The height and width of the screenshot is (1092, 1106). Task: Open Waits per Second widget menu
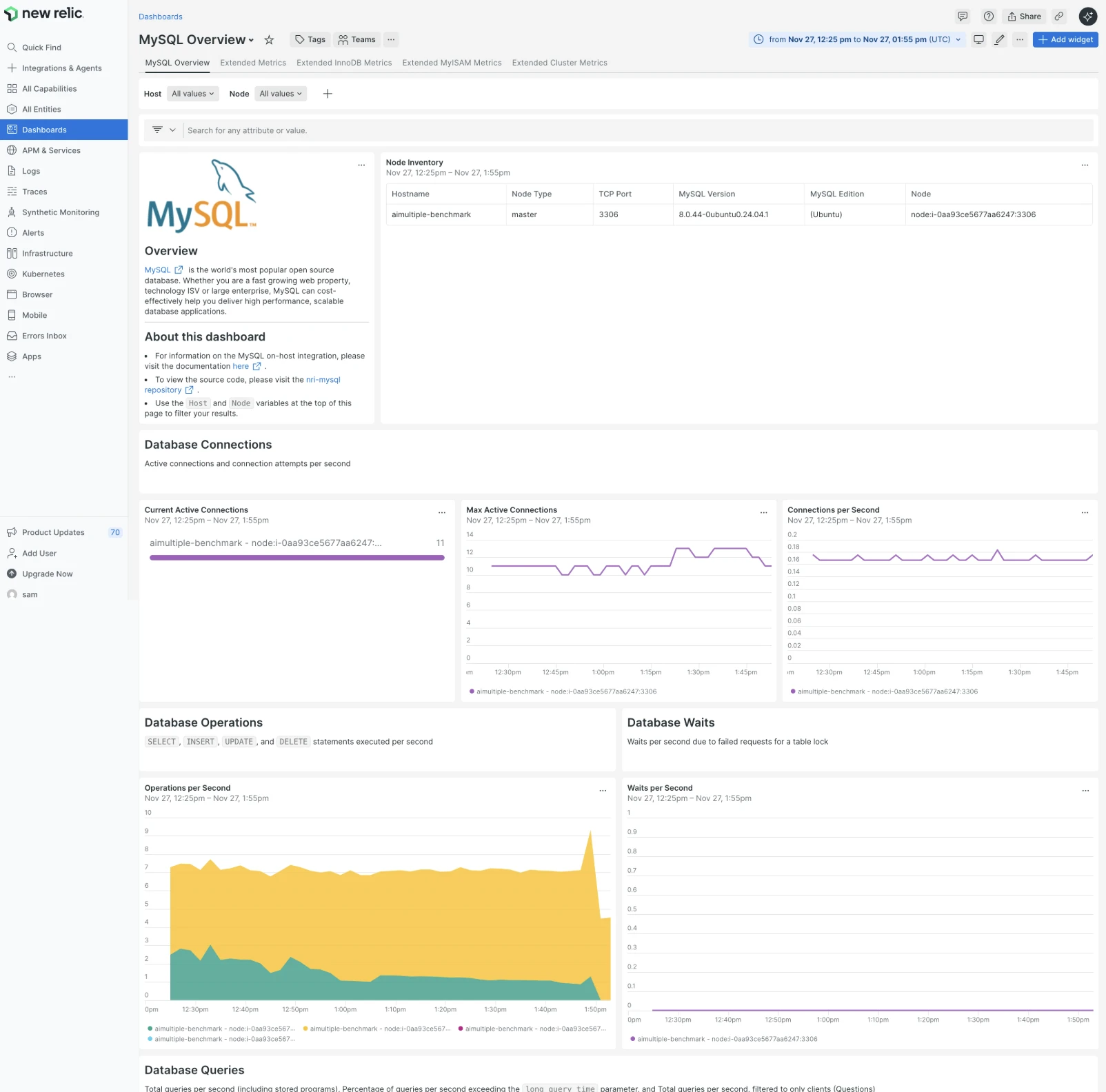pyautogui.click(x=1085, y=791)
